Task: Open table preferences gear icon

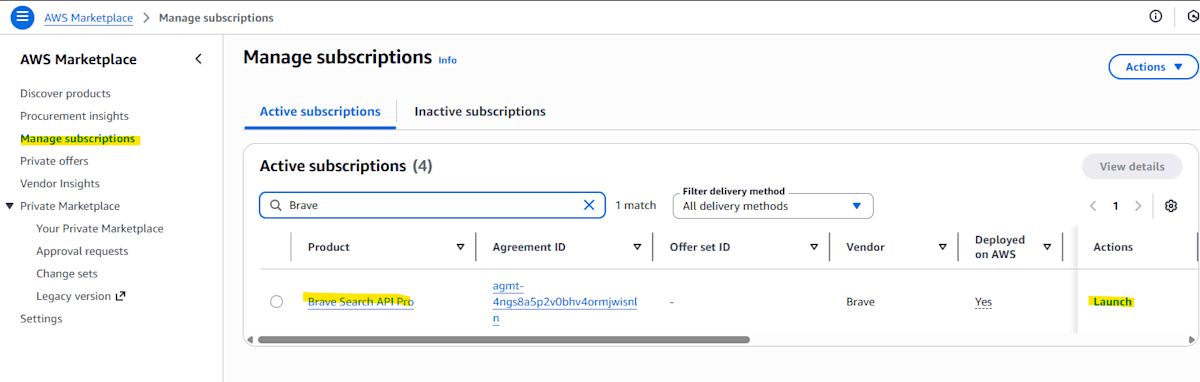Action: click(x=1171, y=206)
